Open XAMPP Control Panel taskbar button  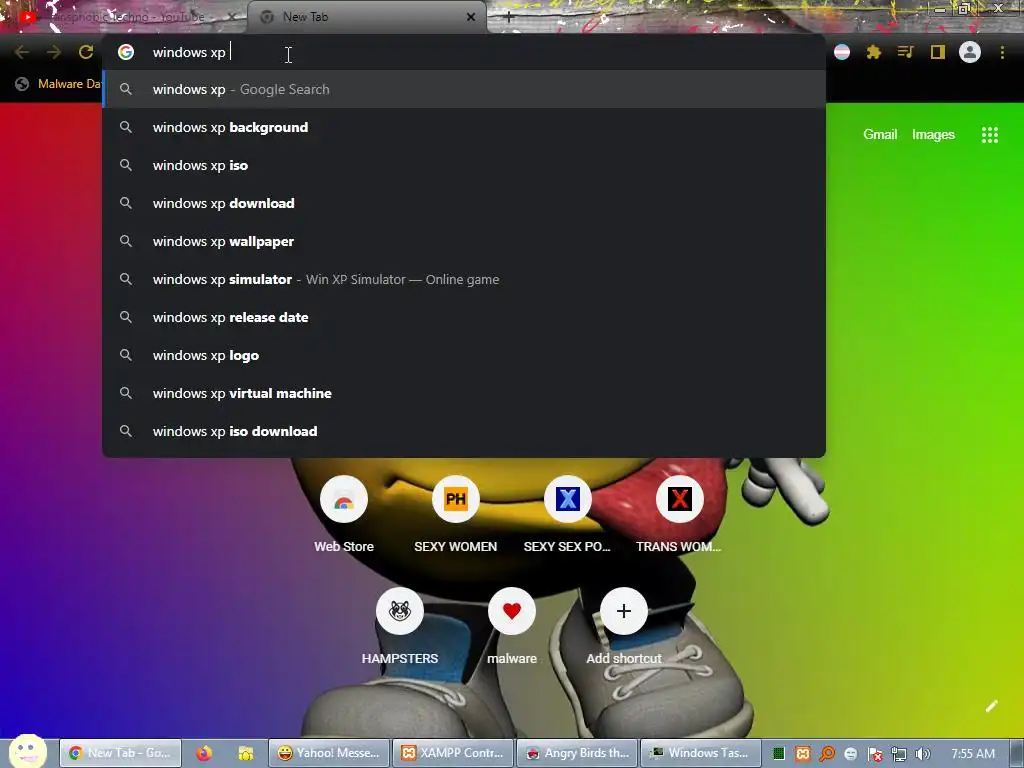pyautogui.click(x=453, y=753)
